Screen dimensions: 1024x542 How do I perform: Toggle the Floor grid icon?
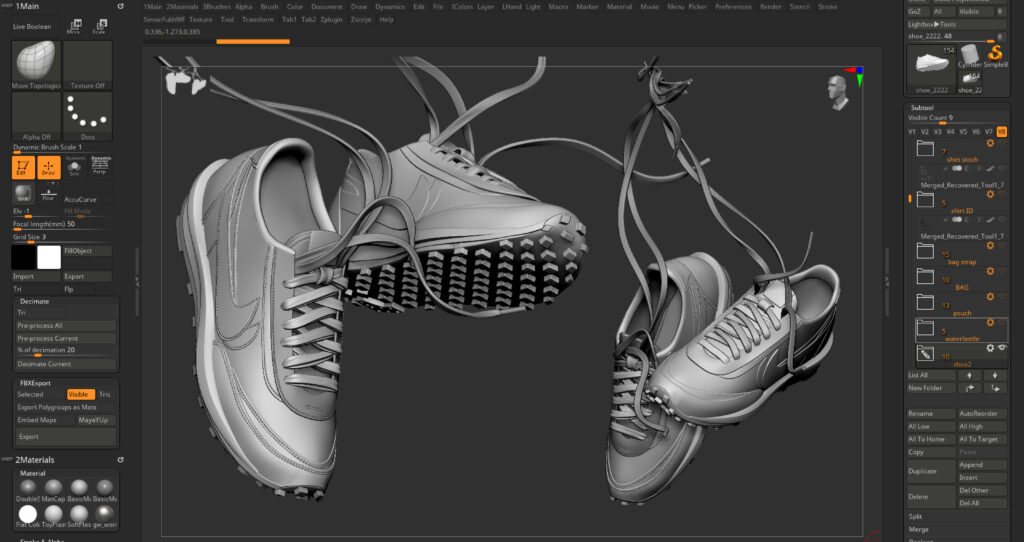click(x=48, y=193)
